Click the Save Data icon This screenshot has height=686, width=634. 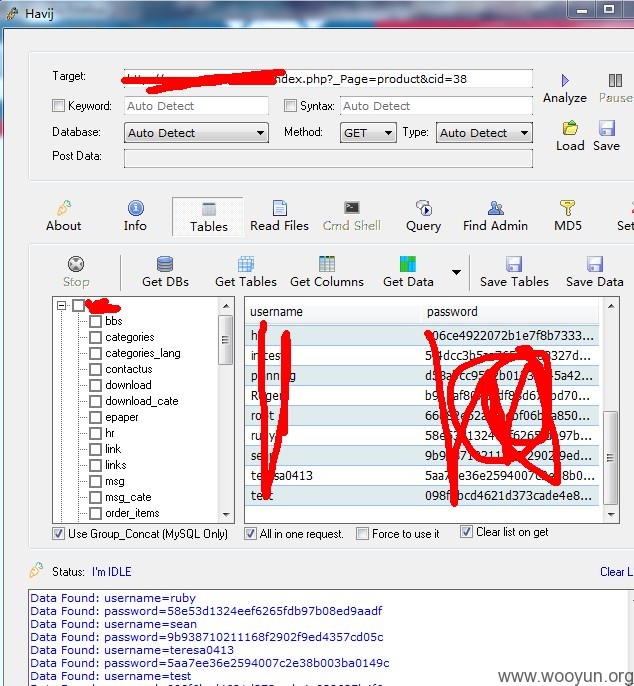595,264
